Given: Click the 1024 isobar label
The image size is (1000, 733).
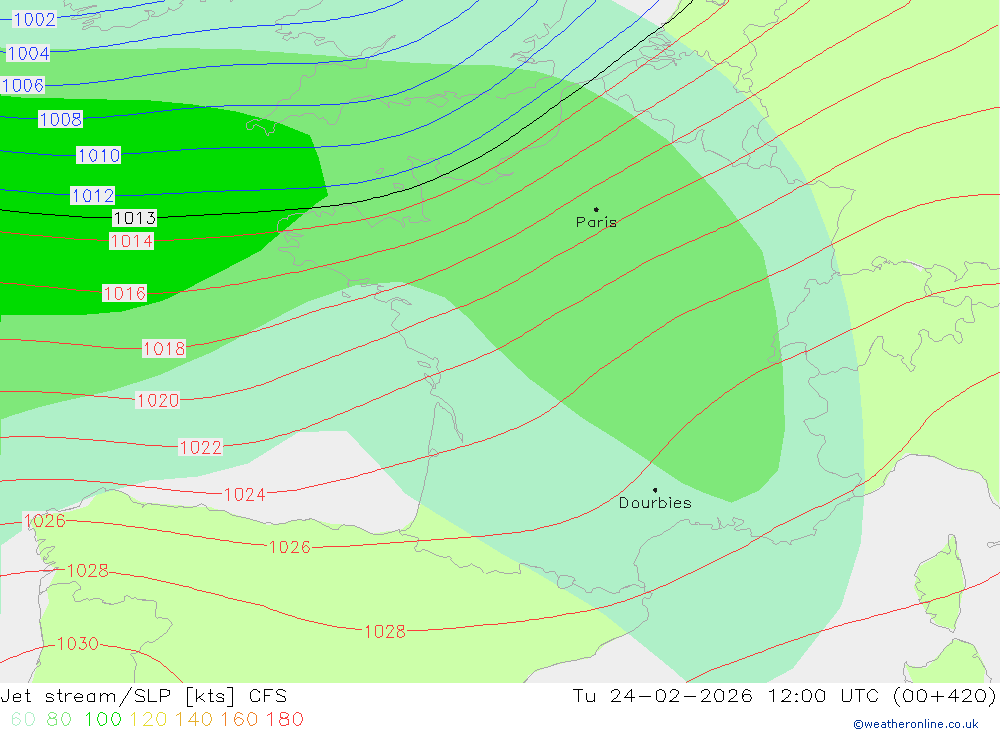Looking at the screenshot, I should [x=245, y=494].
